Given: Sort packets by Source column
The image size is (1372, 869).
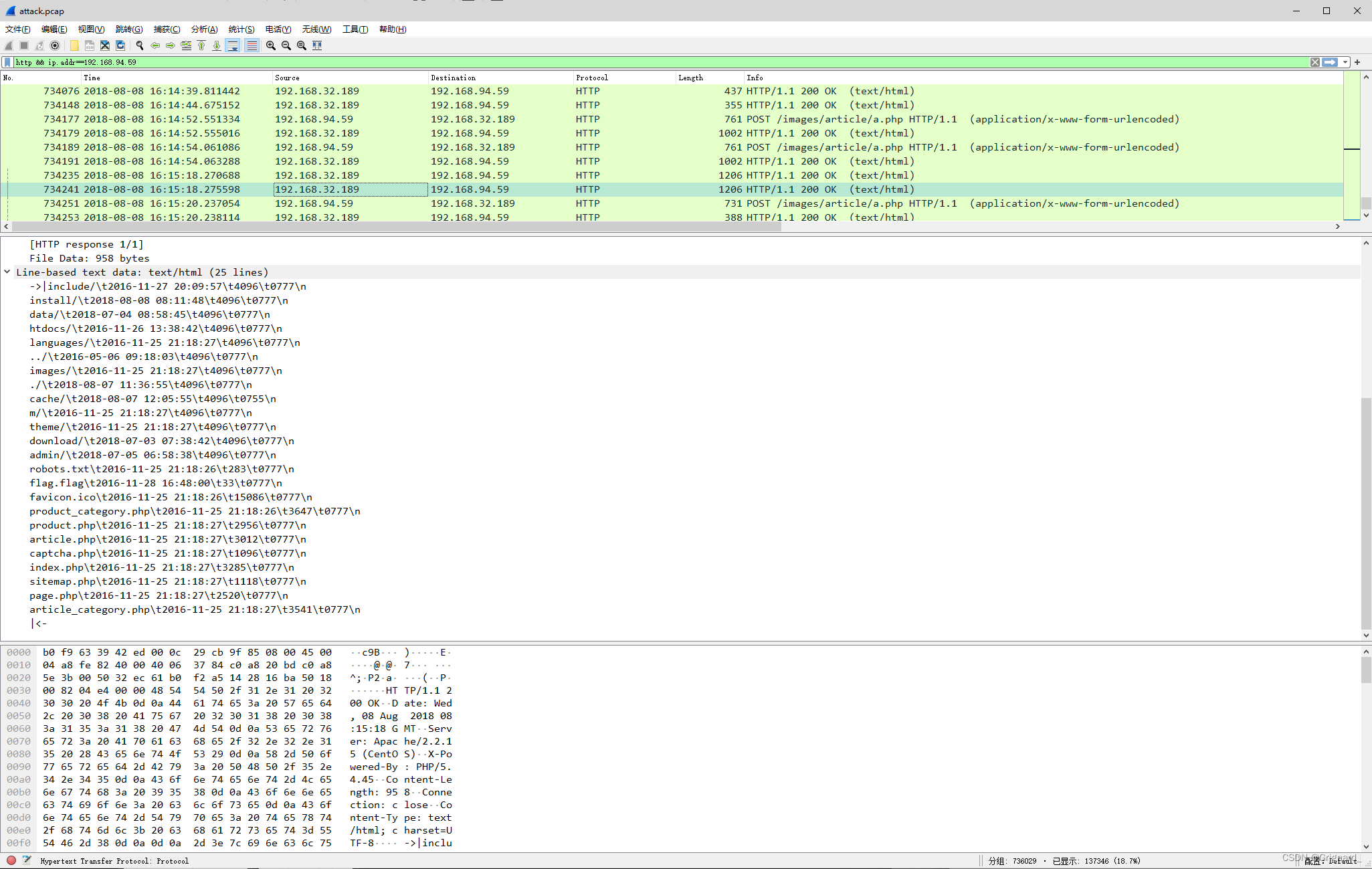Looking at the screenshot, I should [x=350, y=78].
